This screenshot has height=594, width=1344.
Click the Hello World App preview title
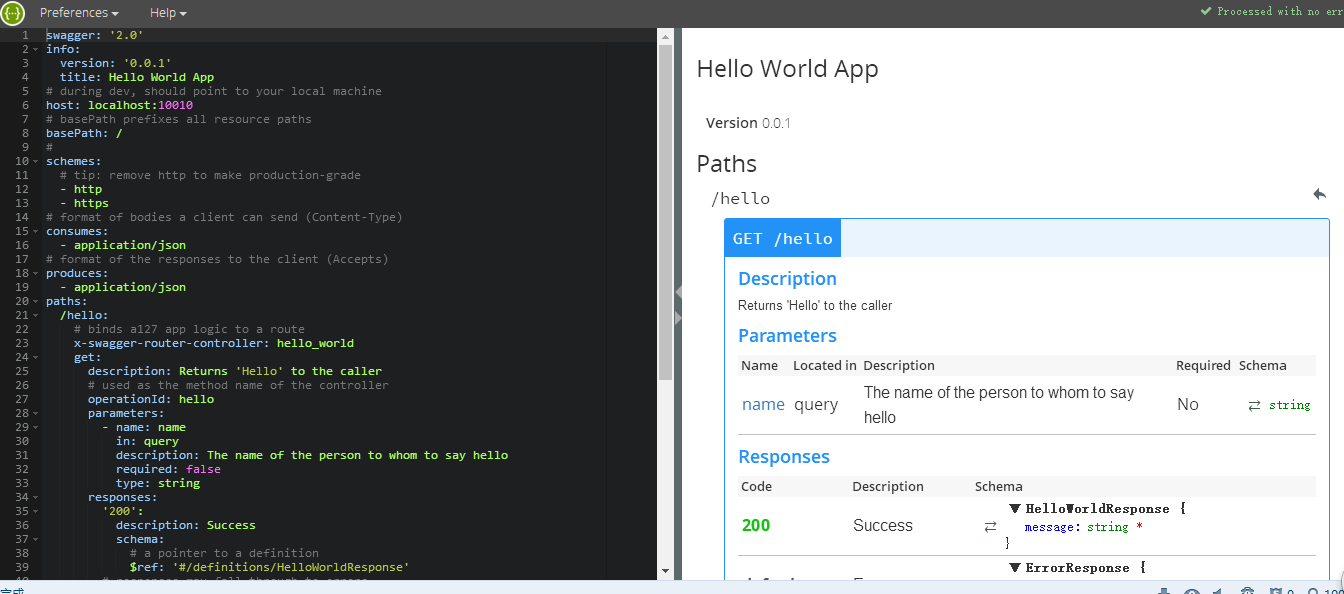(x=788, y=69)
